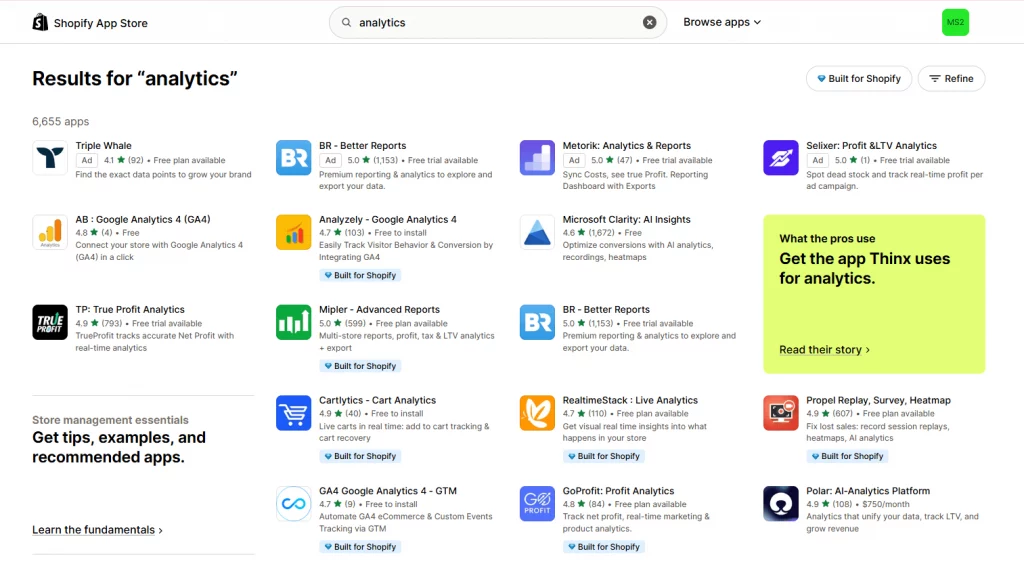
Task: Open Cartlytics cart icon
Action: pos(293,413)
